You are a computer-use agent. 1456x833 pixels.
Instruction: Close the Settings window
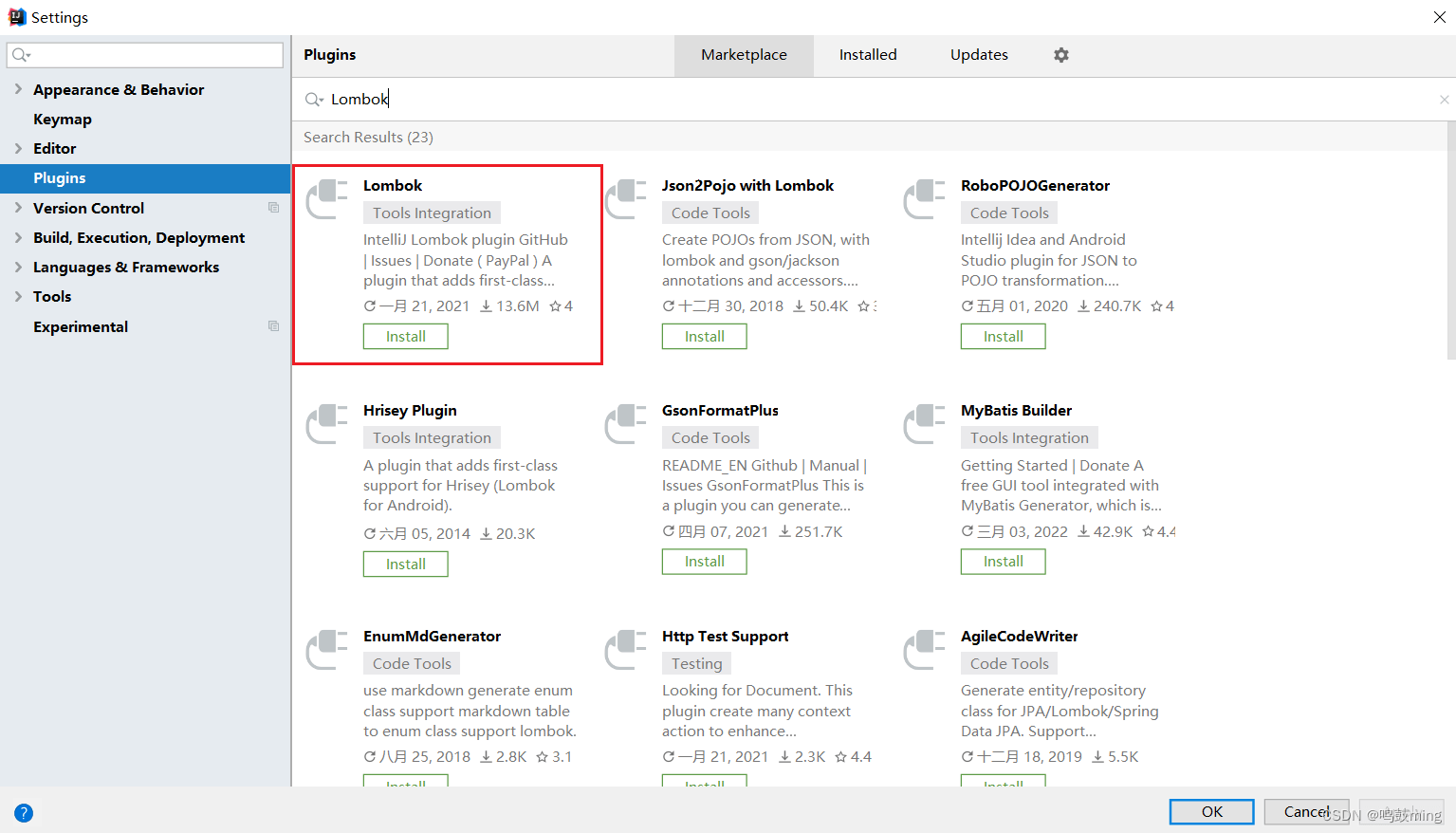(1439, 17)
